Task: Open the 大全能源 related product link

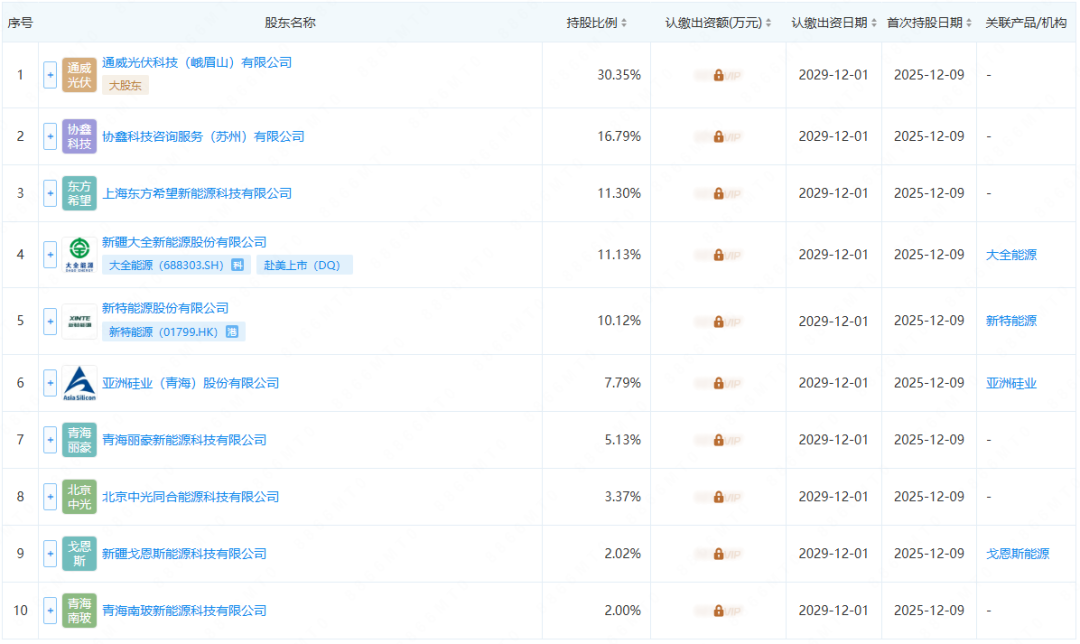Action: tap(1010, 254)
